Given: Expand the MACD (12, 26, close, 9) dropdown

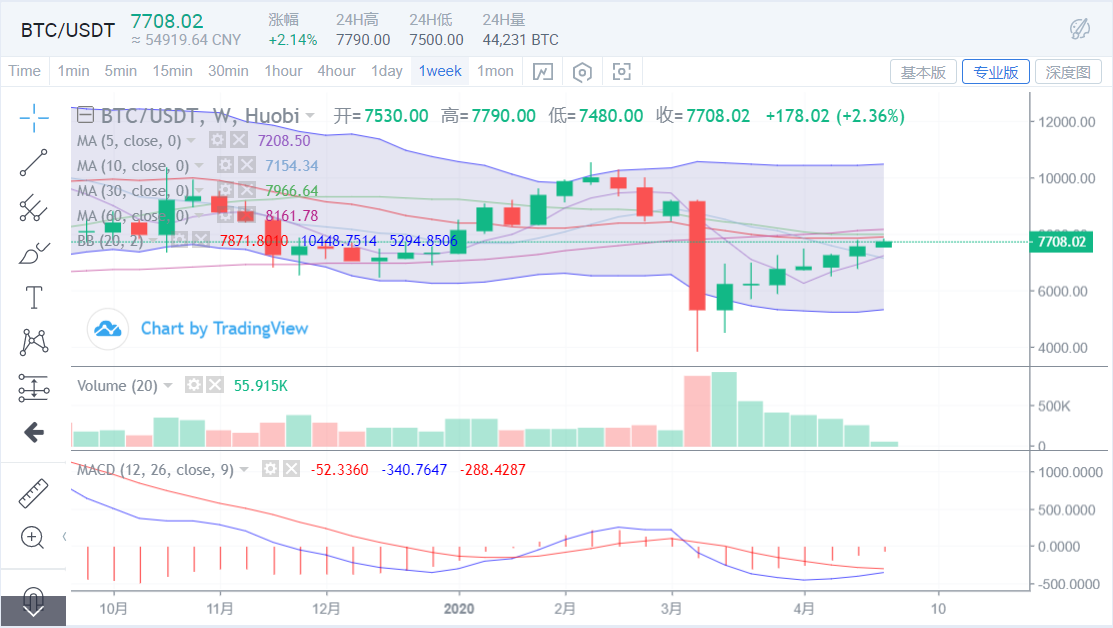Looking at the screenshot, I should 245,469.
